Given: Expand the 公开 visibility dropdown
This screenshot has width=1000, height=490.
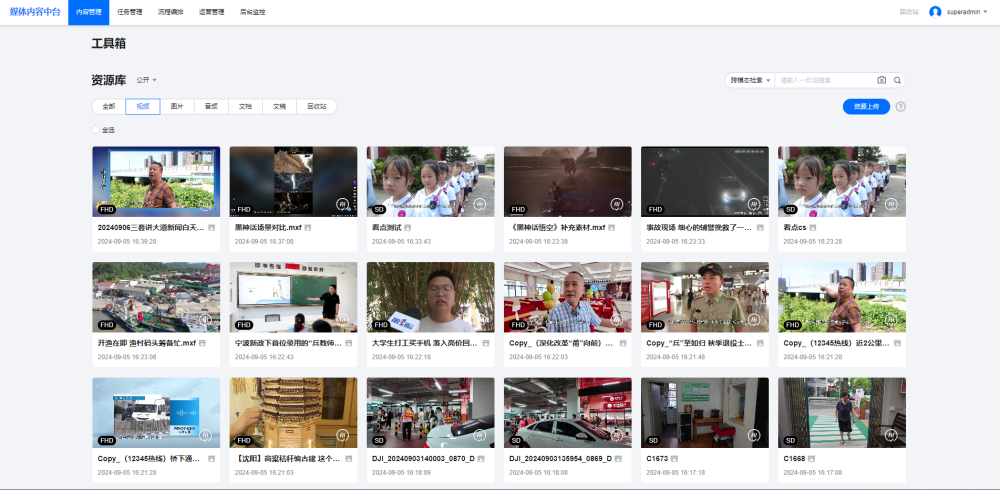Looking at the screenshot, I should click(x=147, y=80).
